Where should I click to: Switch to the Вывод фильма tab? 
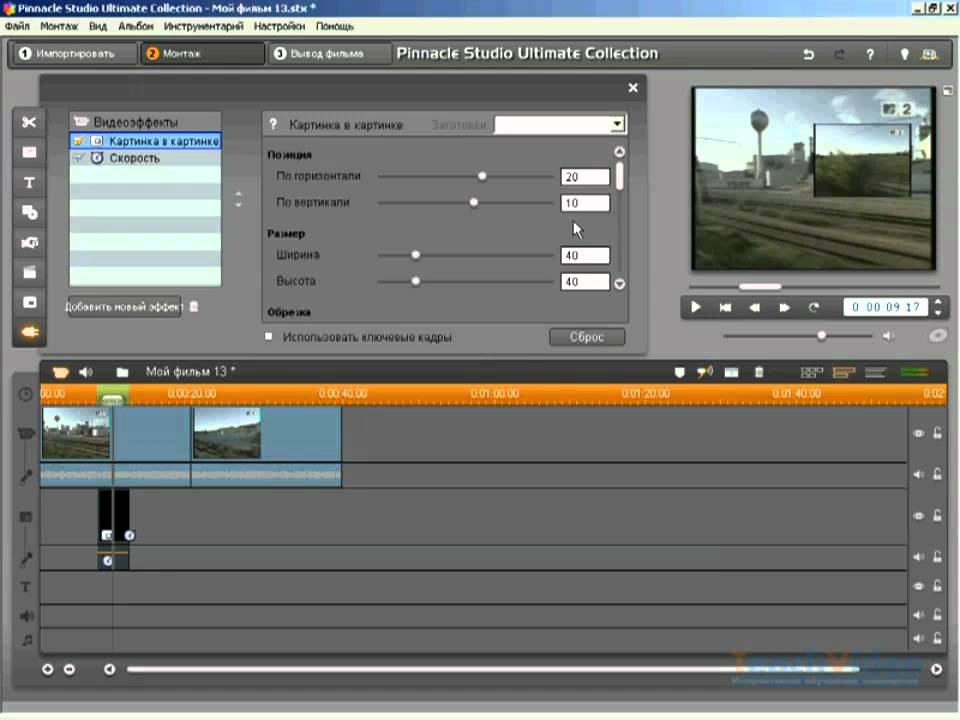318,53
